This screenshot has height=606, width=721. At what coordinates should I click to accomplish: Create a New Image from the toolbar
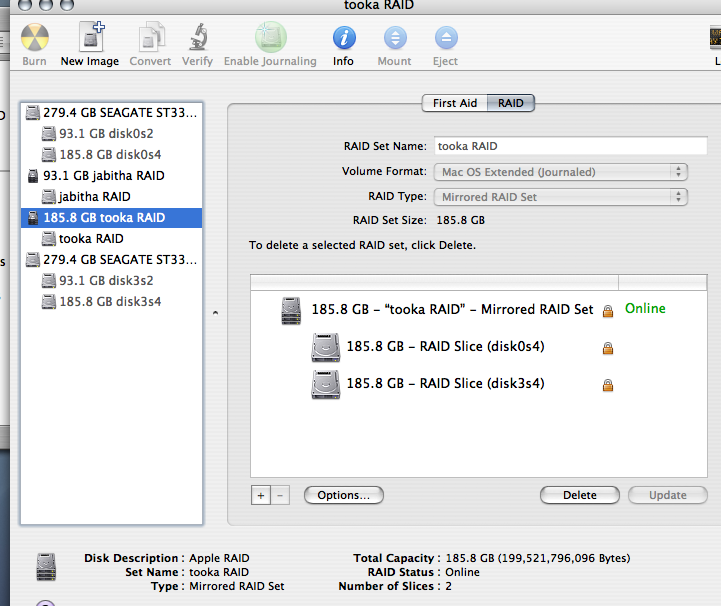click(x=91, y=37)
